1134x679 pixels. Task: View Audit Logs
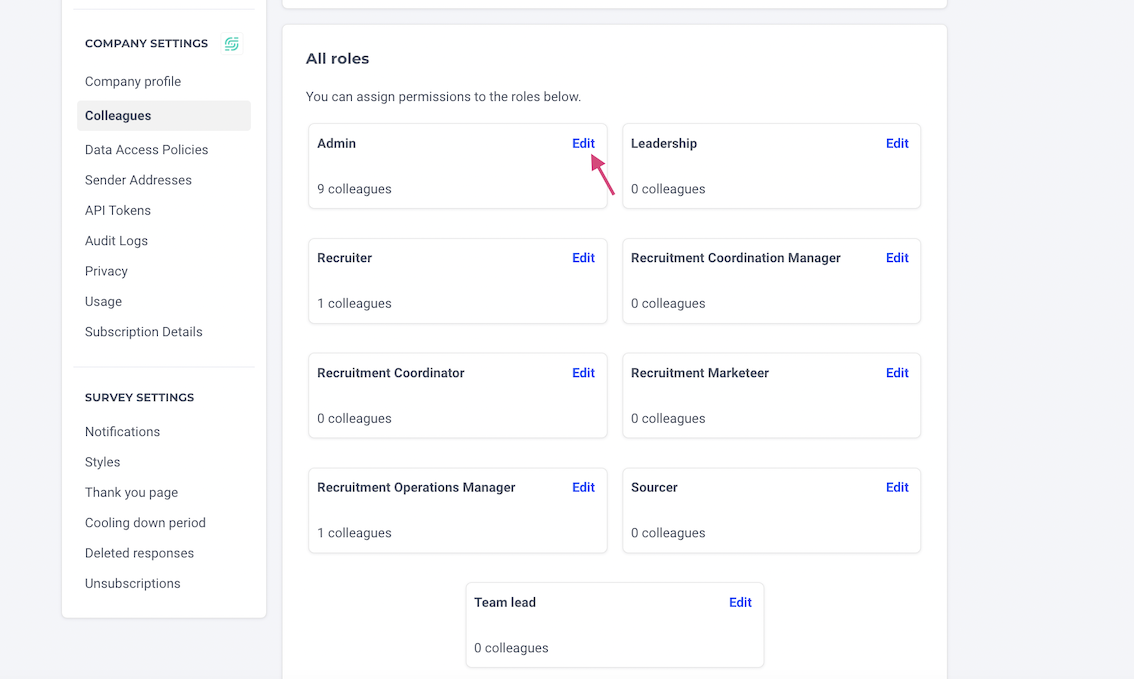[x=116, y=241]
